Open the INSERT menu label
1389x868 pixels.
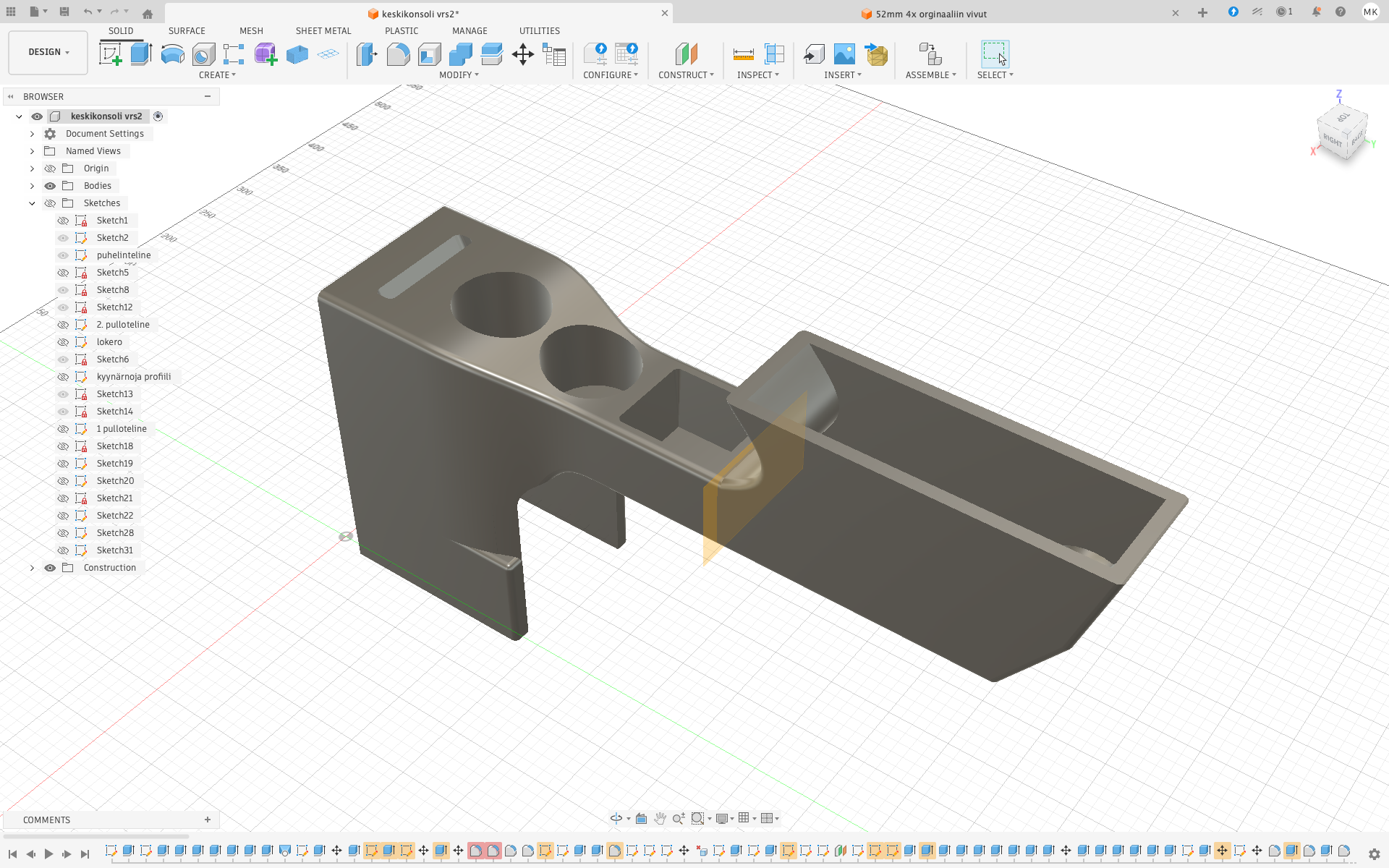coord(843,75)
